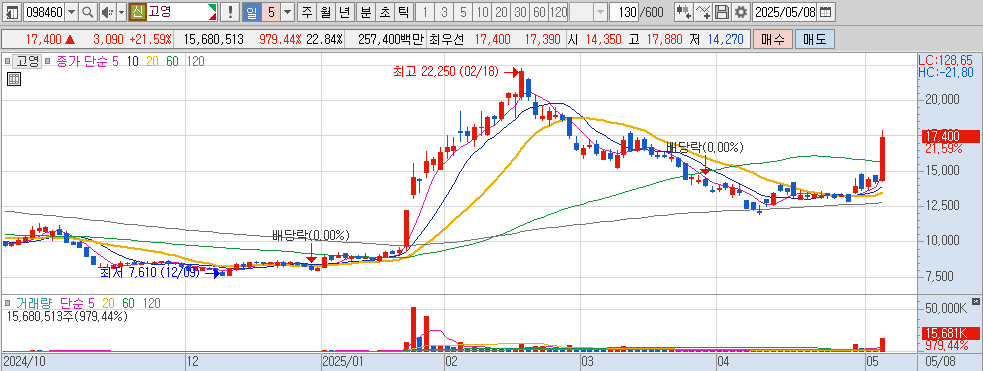Select interval button 10
This screenshot has width=983, height=371.
[x=482, y=11]
